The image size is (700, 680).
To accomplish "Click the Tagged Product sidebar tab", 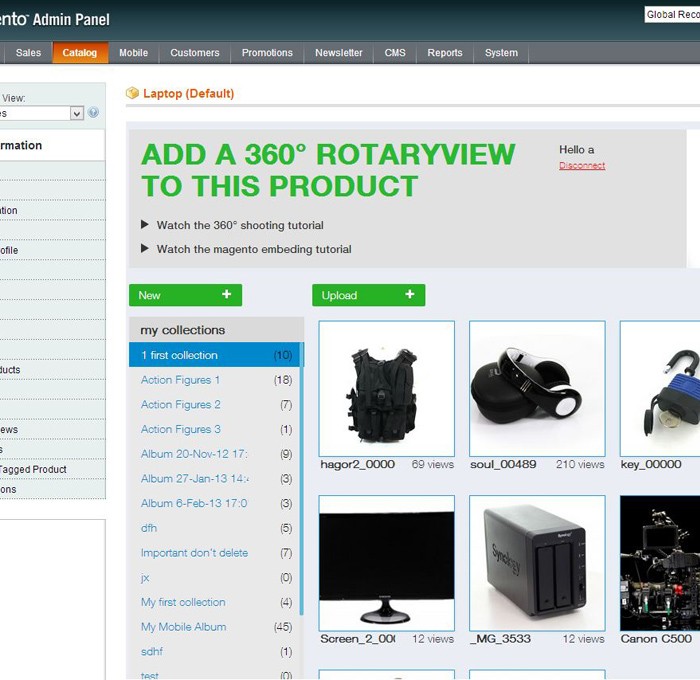I will (53, 469).
